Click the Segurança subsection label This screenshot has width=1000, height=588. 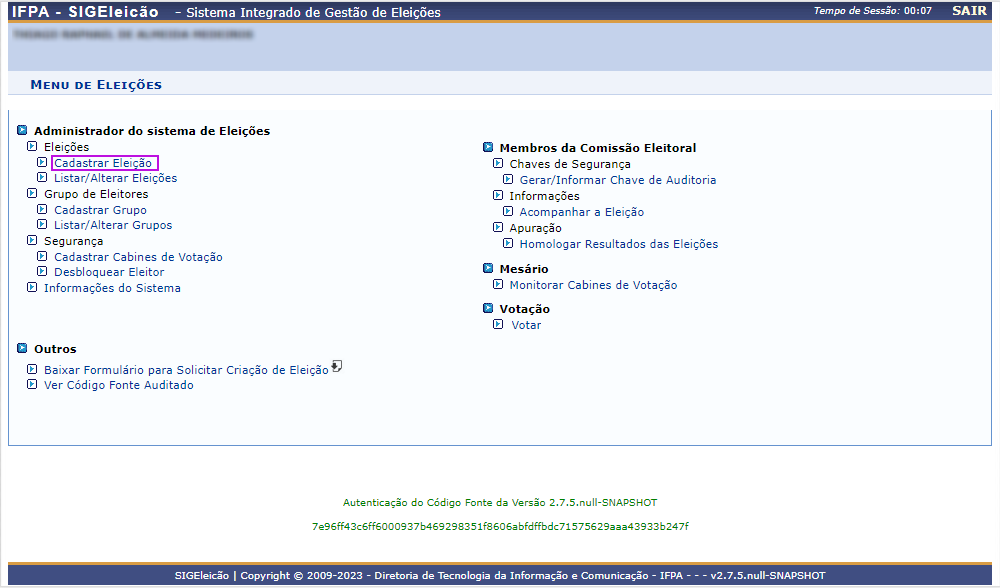tap(73, 242)
